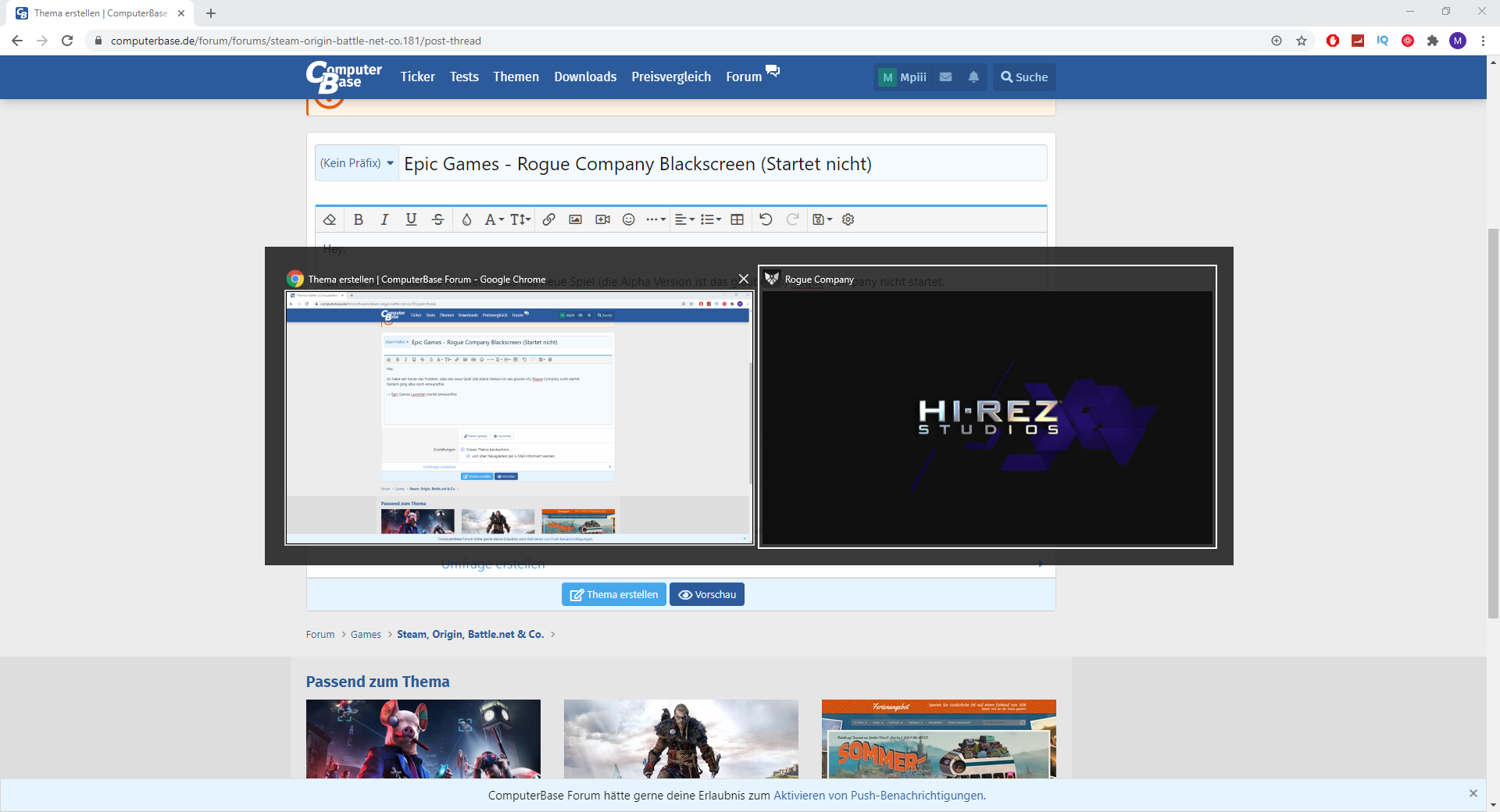The height and width of the screenshot is (812, 1500).
Task: Open the notifications bell
Action: click(973, 77)
